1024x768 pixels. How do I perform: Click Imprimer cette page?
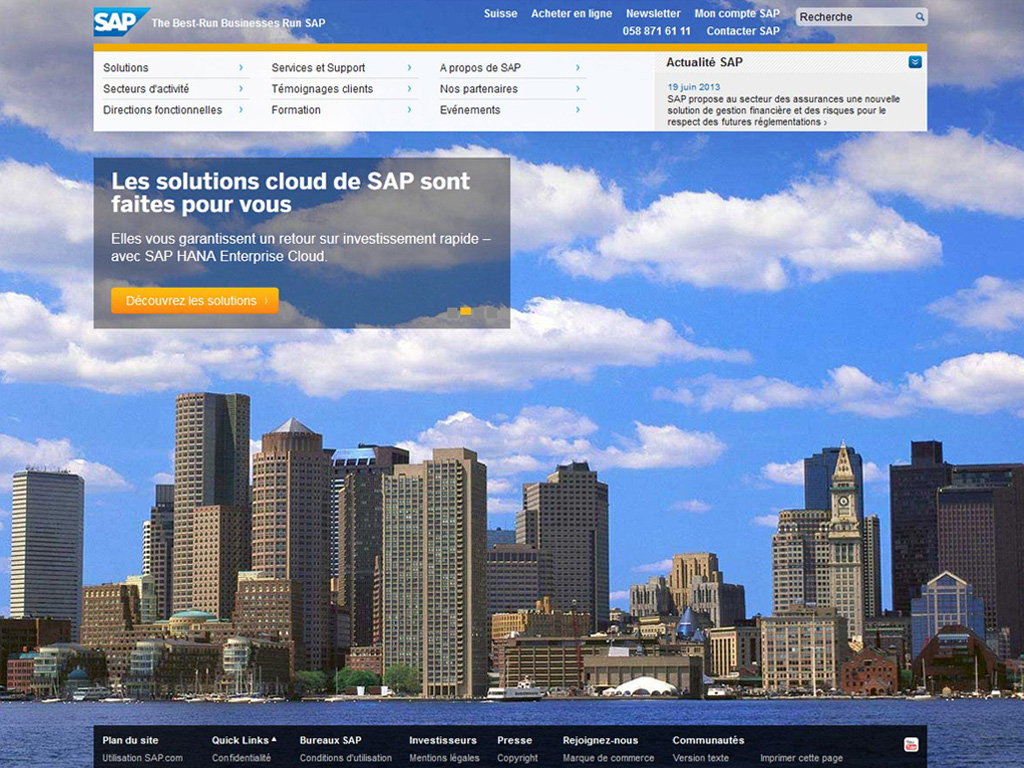click(801, 758)
